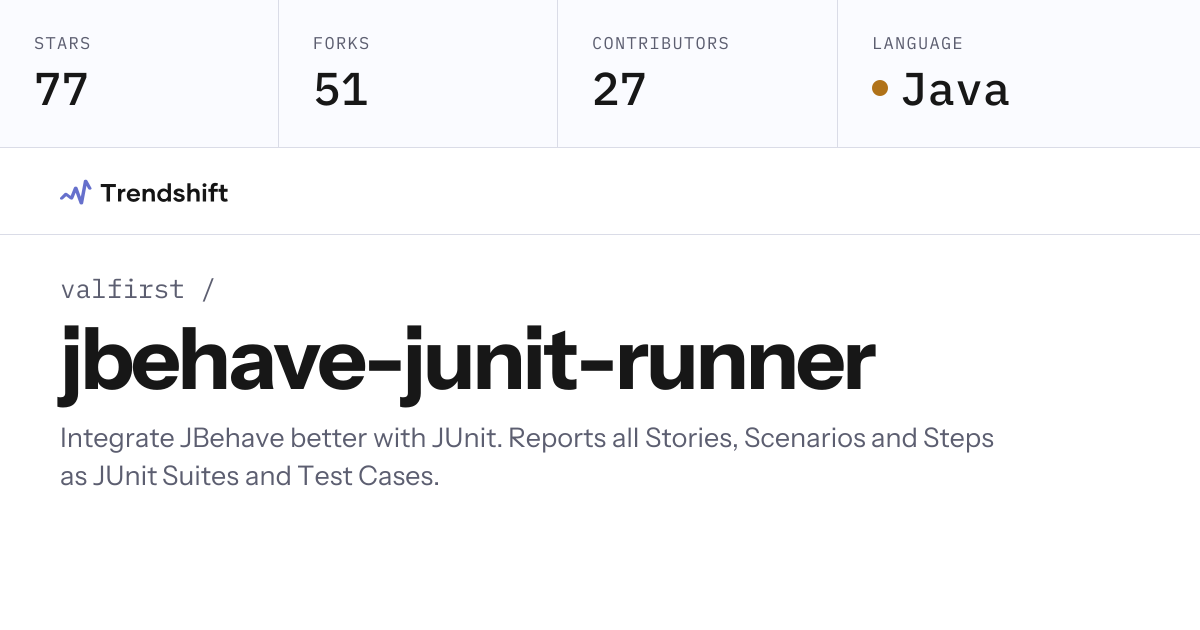Image resolution: width=1200 pixels, height=630 pixels.
Task: Select the Java language value
Action: 955,90
